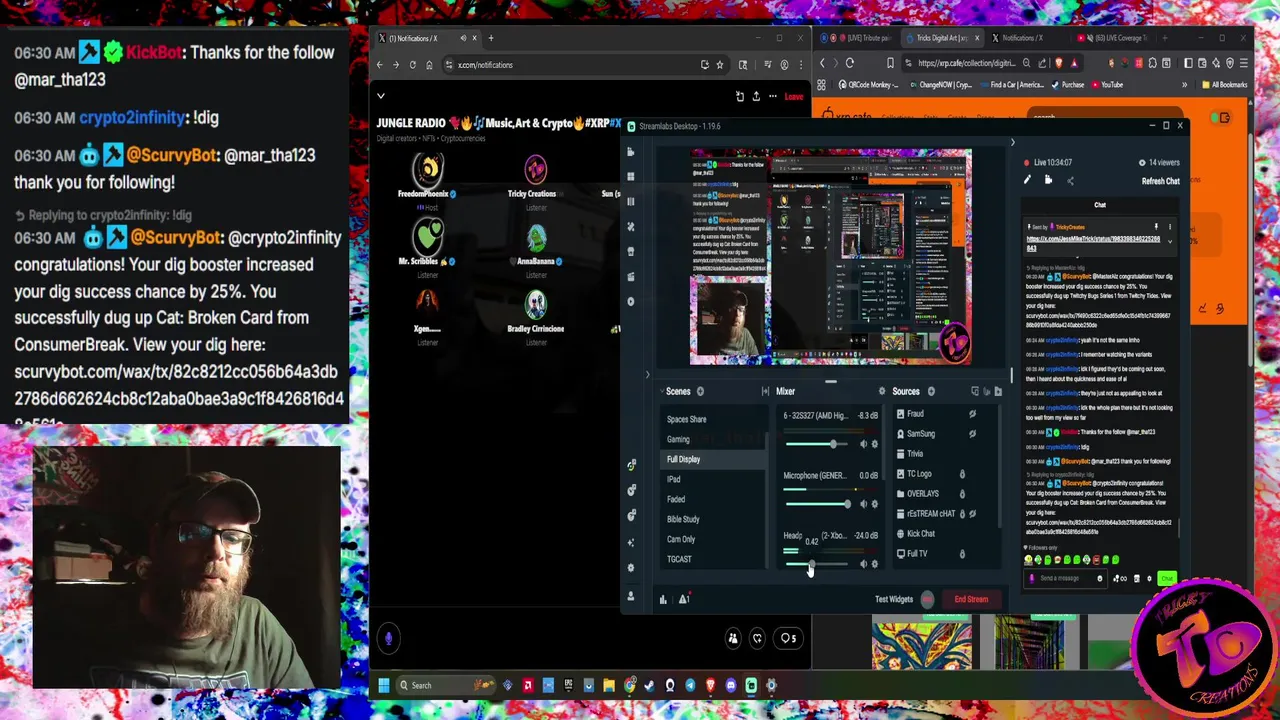Open X Space more options ellipsis
Image resolution: width=1280 pixels, height=720 pixels.
(x=772, y=96)
